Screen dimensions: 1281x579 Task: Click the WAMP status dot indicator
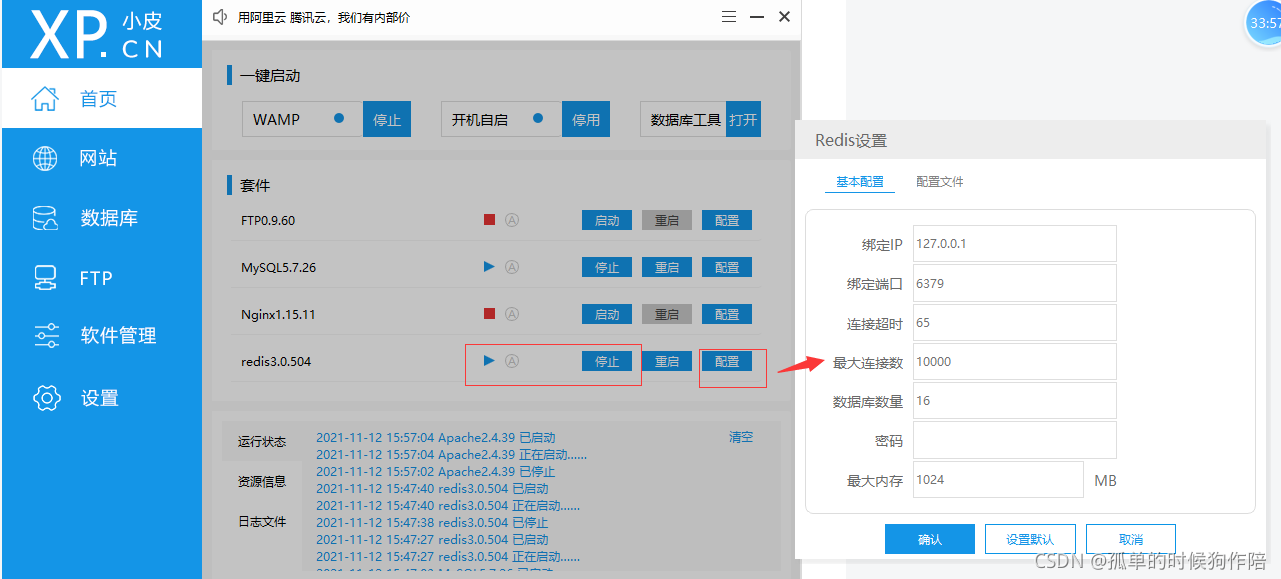point(339,118)
